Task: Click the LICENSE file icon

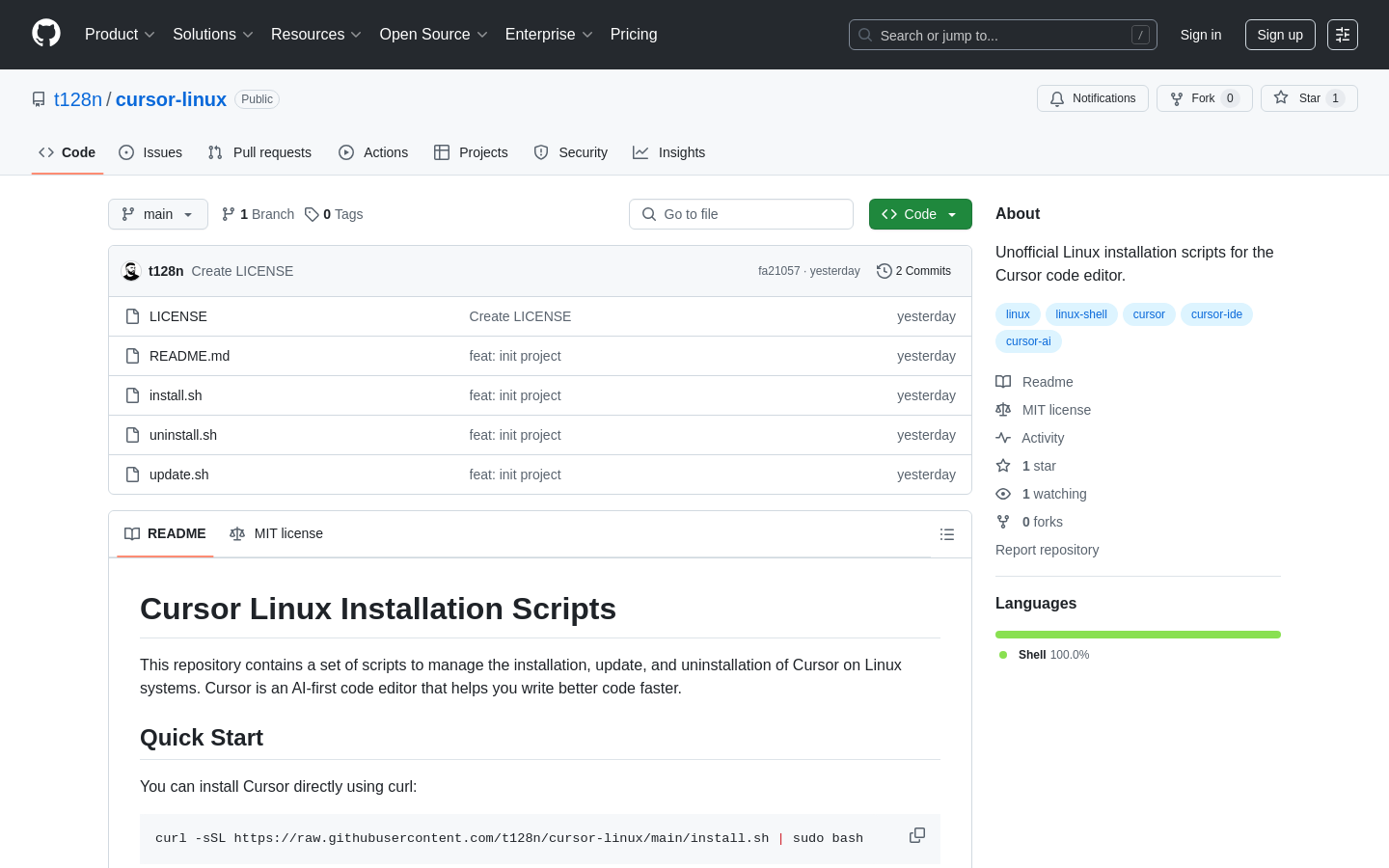Action: (133, 316)
